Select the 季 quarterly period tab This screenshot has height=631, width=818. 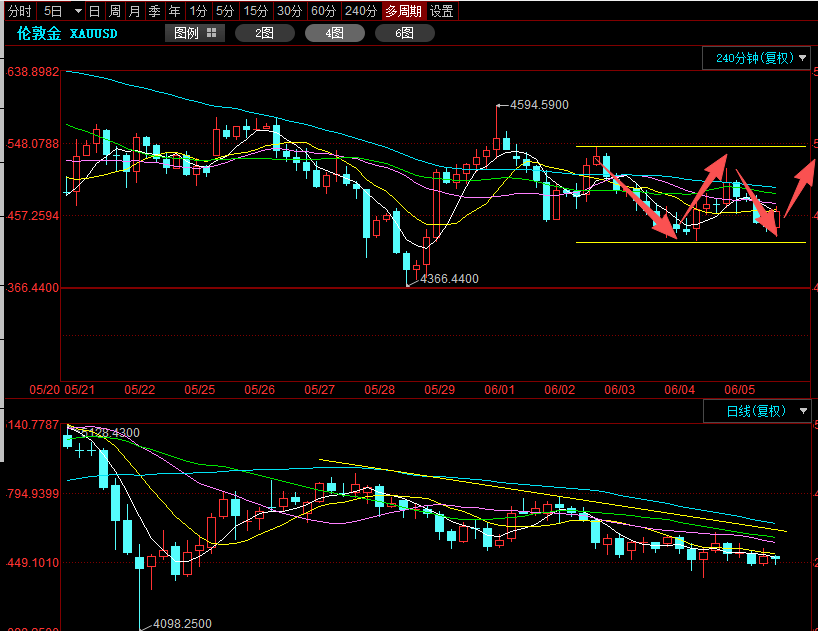(x=154, y=11)
